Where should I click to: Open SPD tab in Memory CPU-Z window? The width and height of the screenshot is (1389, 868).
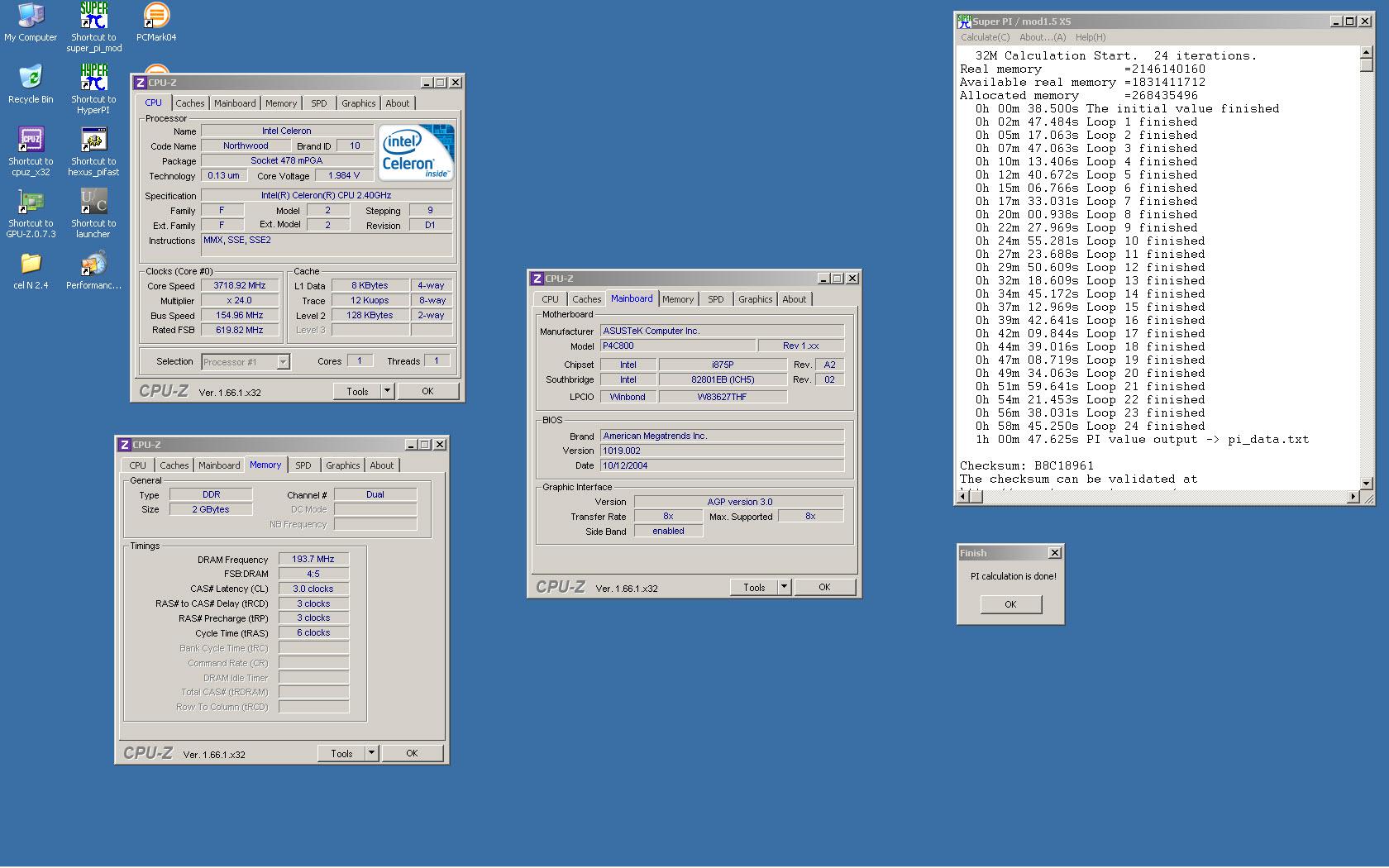(x=303, y=465)
